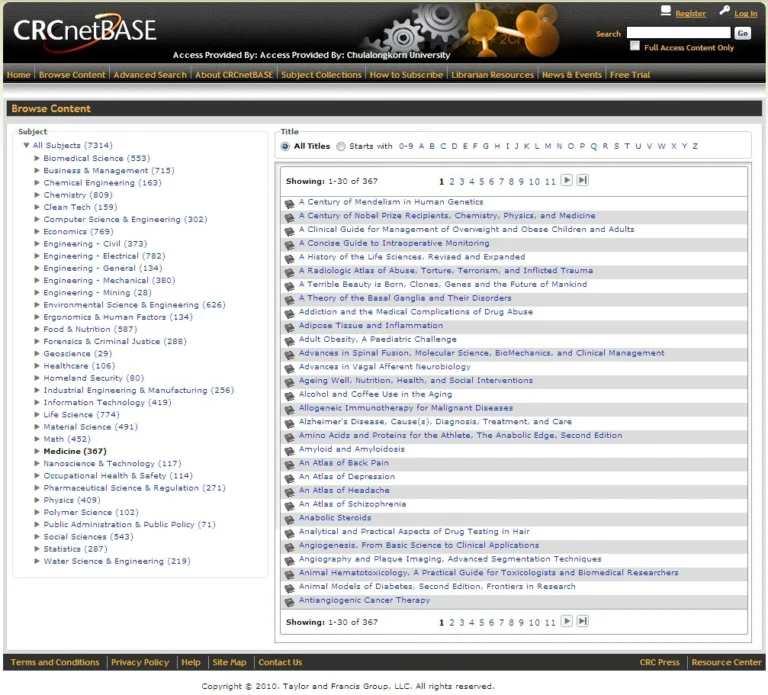The image size is (768, 695).
Task: Expand the Biomedical Science subject
Action: tap(37, 158)
